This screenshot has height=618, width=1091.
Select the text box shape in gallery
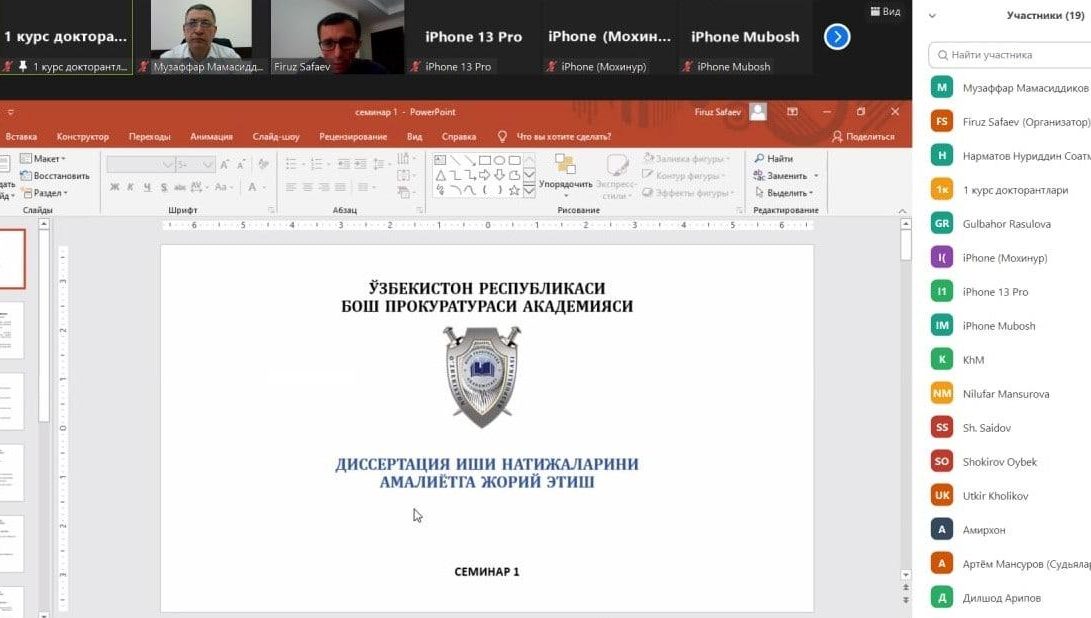point(440,160)
